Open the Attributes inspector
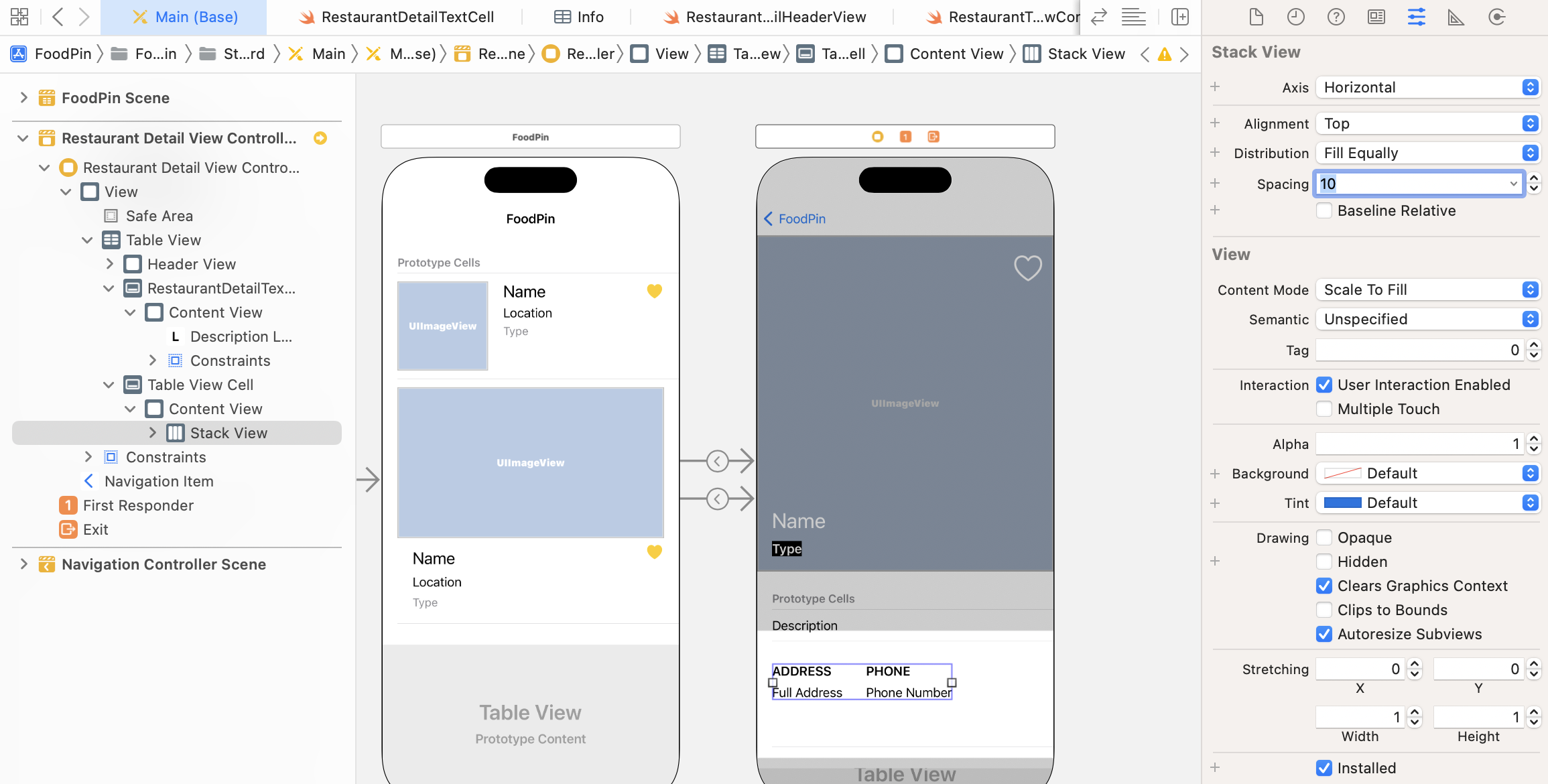1548x784 pixels. 1416,17
